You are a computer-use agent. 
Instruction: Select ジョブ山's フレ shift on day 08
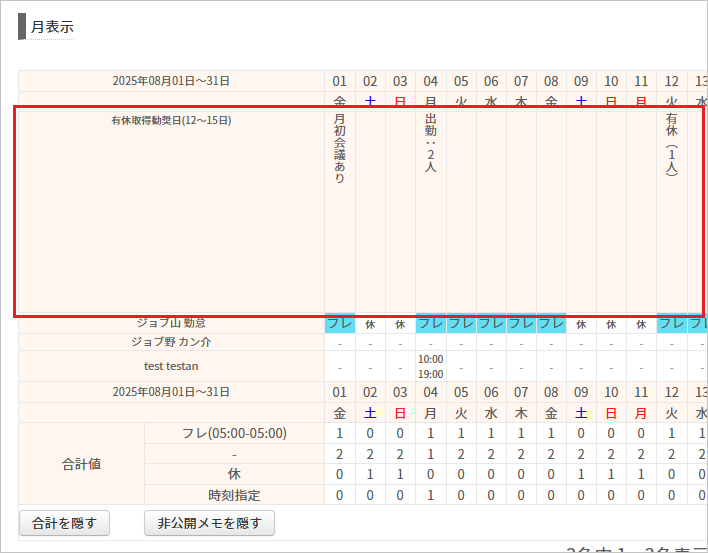[551, 324]
